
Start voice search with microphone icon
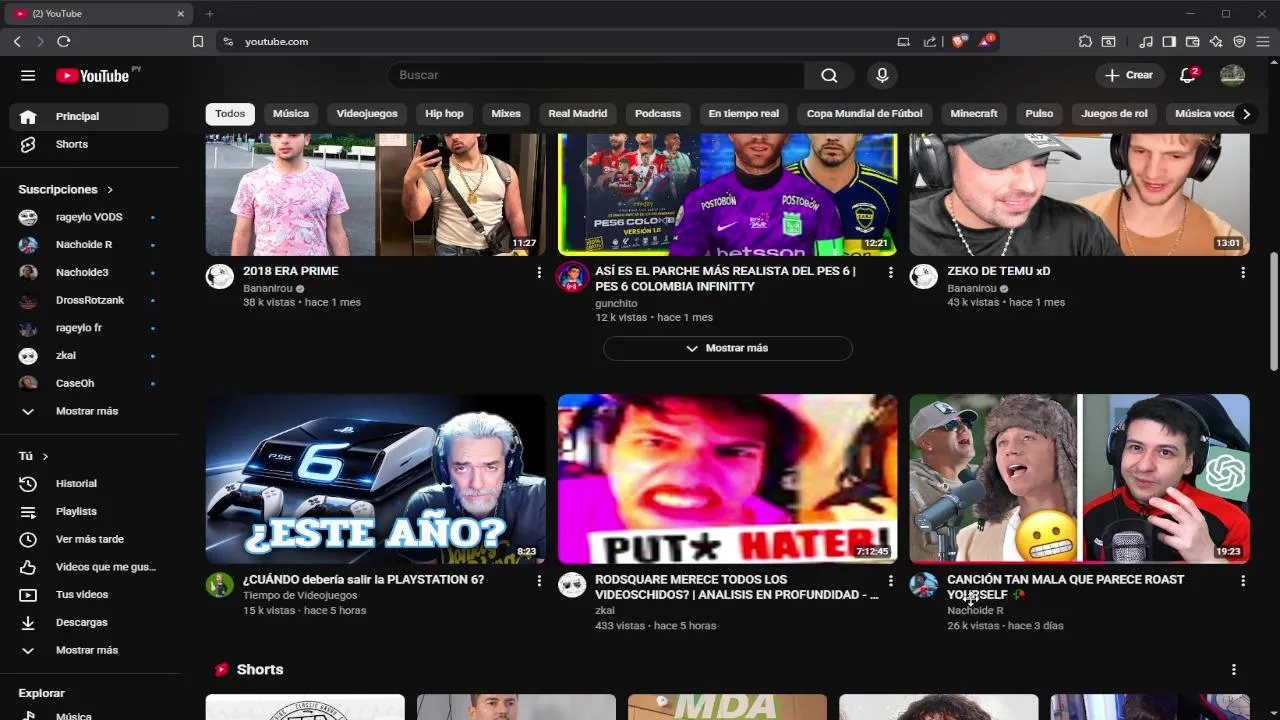pos(882,75)
